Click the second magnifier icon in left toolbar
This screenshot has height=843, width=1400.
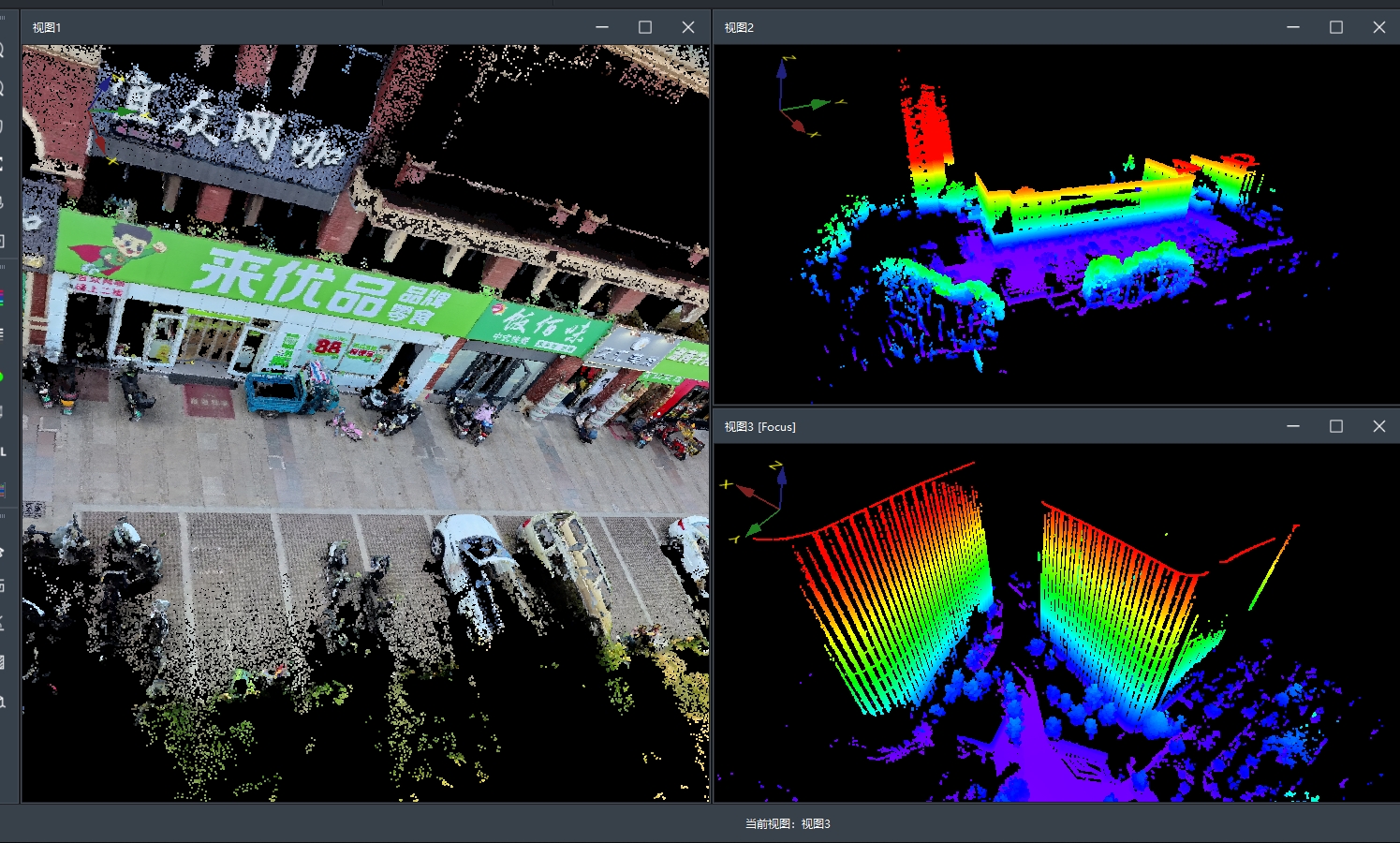(3, 88)
